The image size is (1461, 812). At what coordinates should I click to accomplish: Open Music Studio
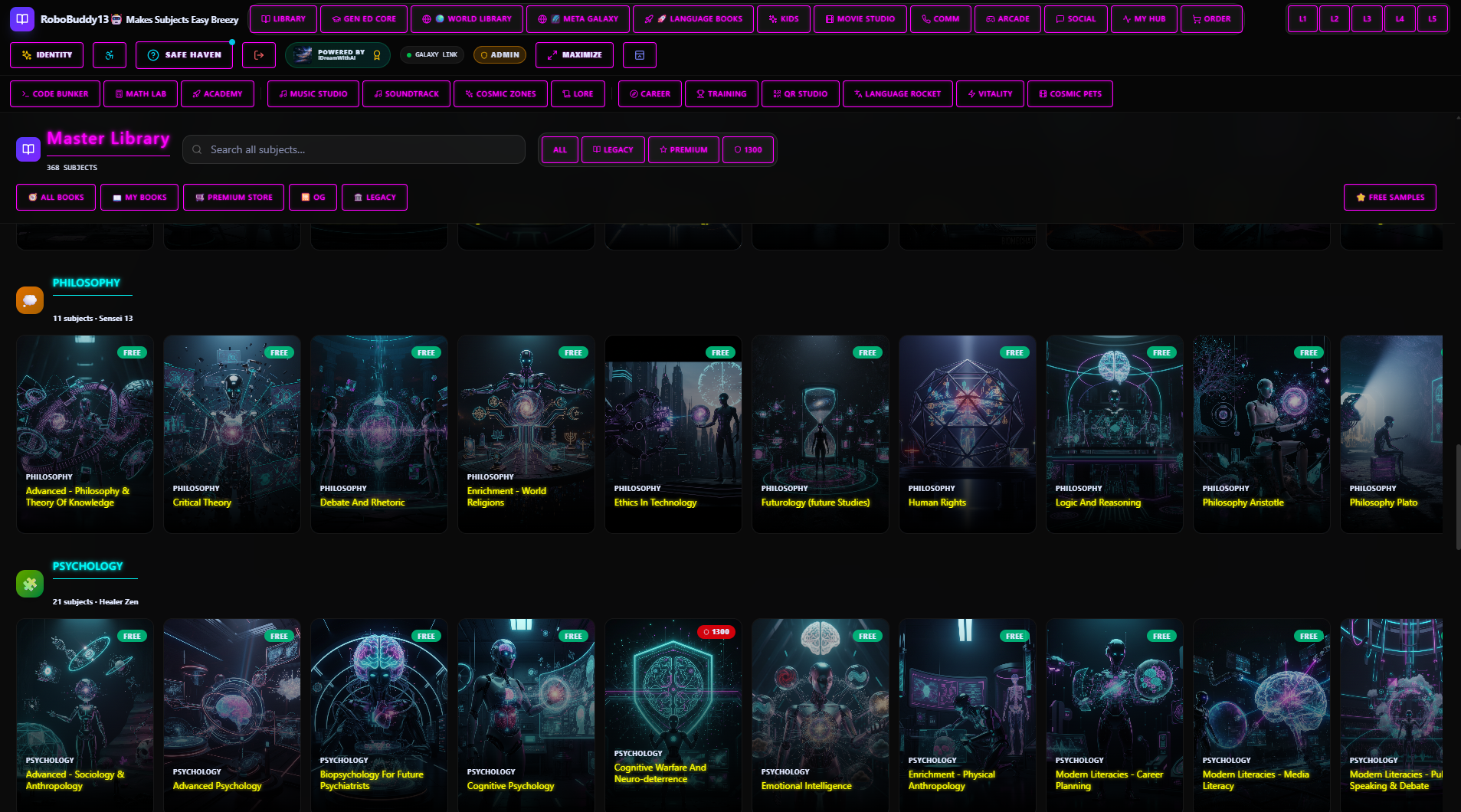point(313,94)
